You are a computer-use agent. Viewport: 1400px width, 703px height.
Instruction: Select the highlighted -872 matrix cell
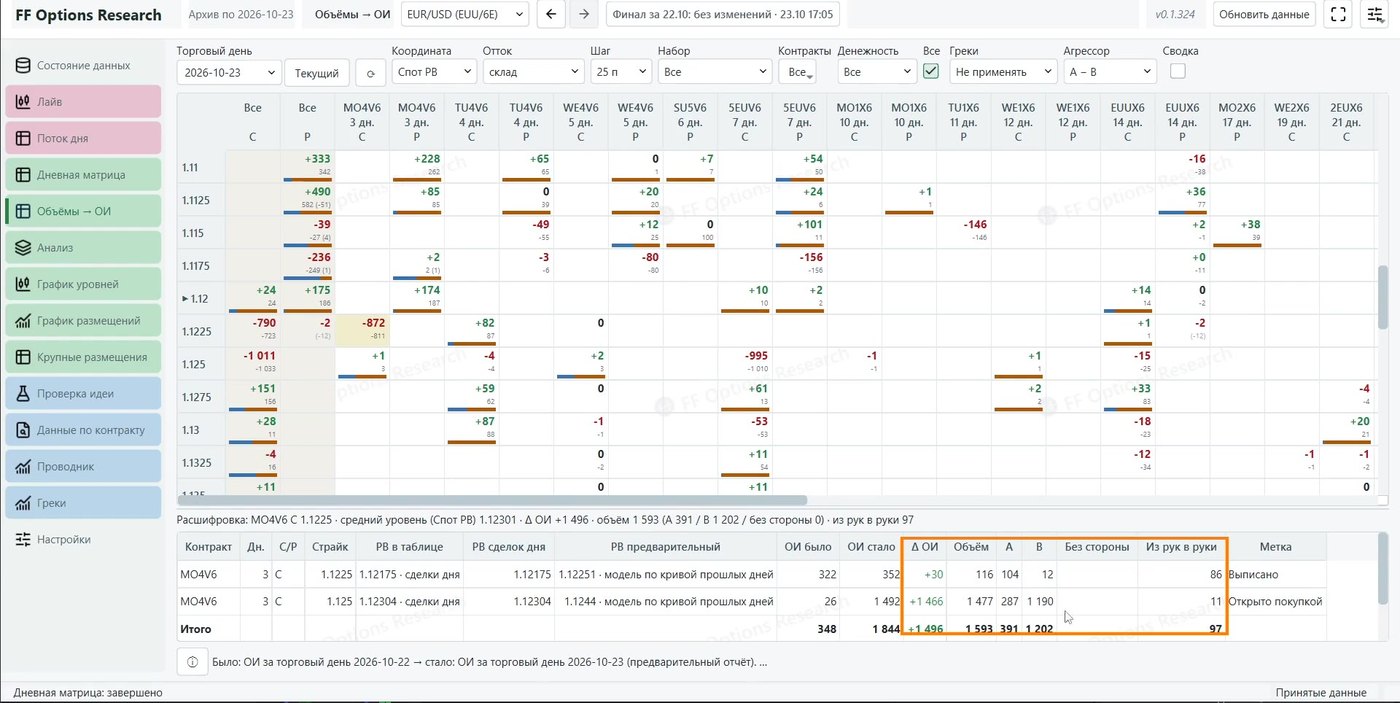tap(362, 331)
